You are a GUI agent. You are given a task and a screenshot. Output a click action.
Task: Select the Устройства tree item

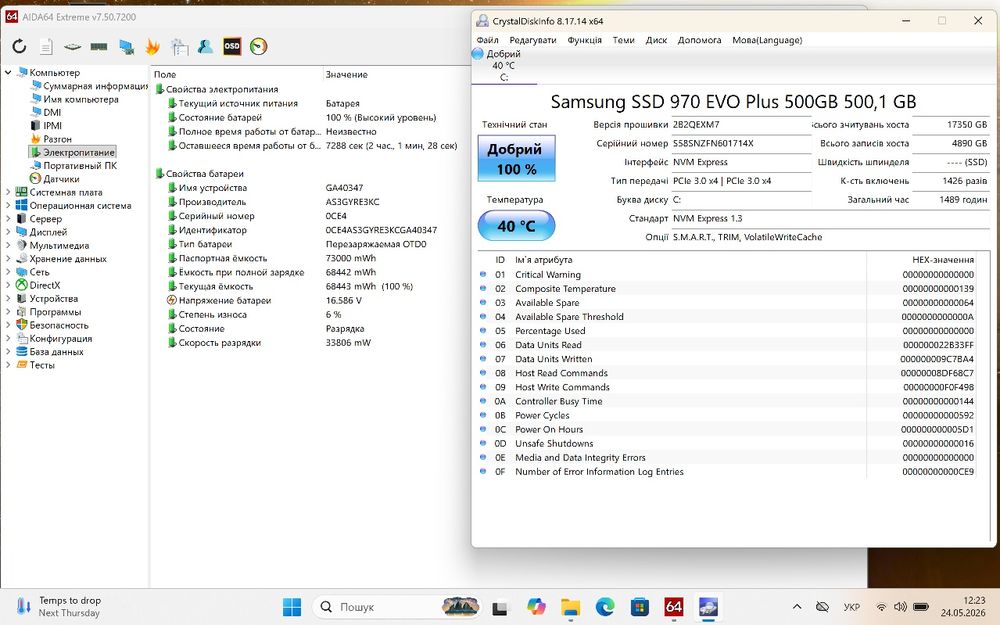[47, 298]
